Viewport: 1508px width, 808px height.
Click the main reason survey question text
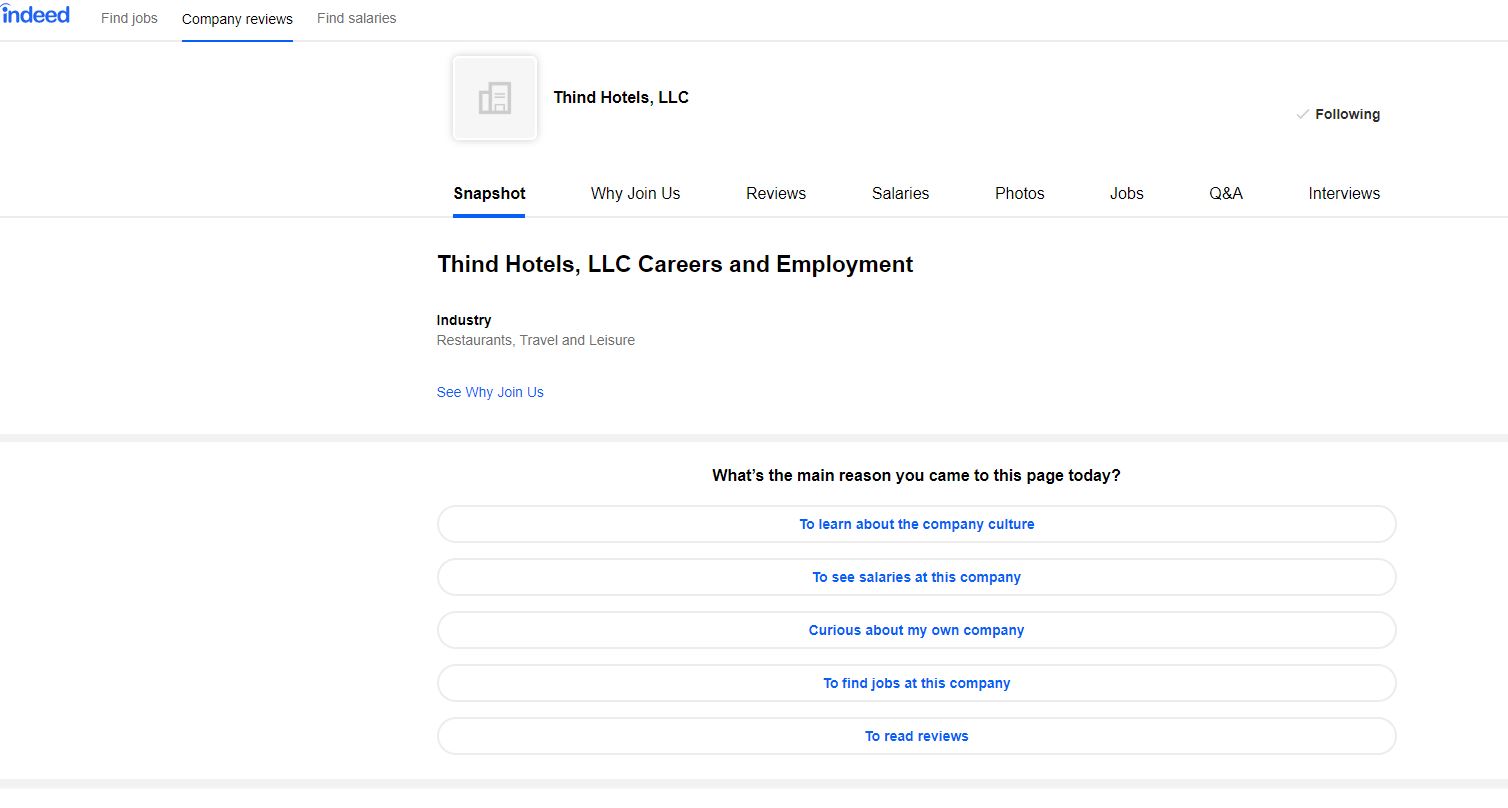click(x=916, y=475)
